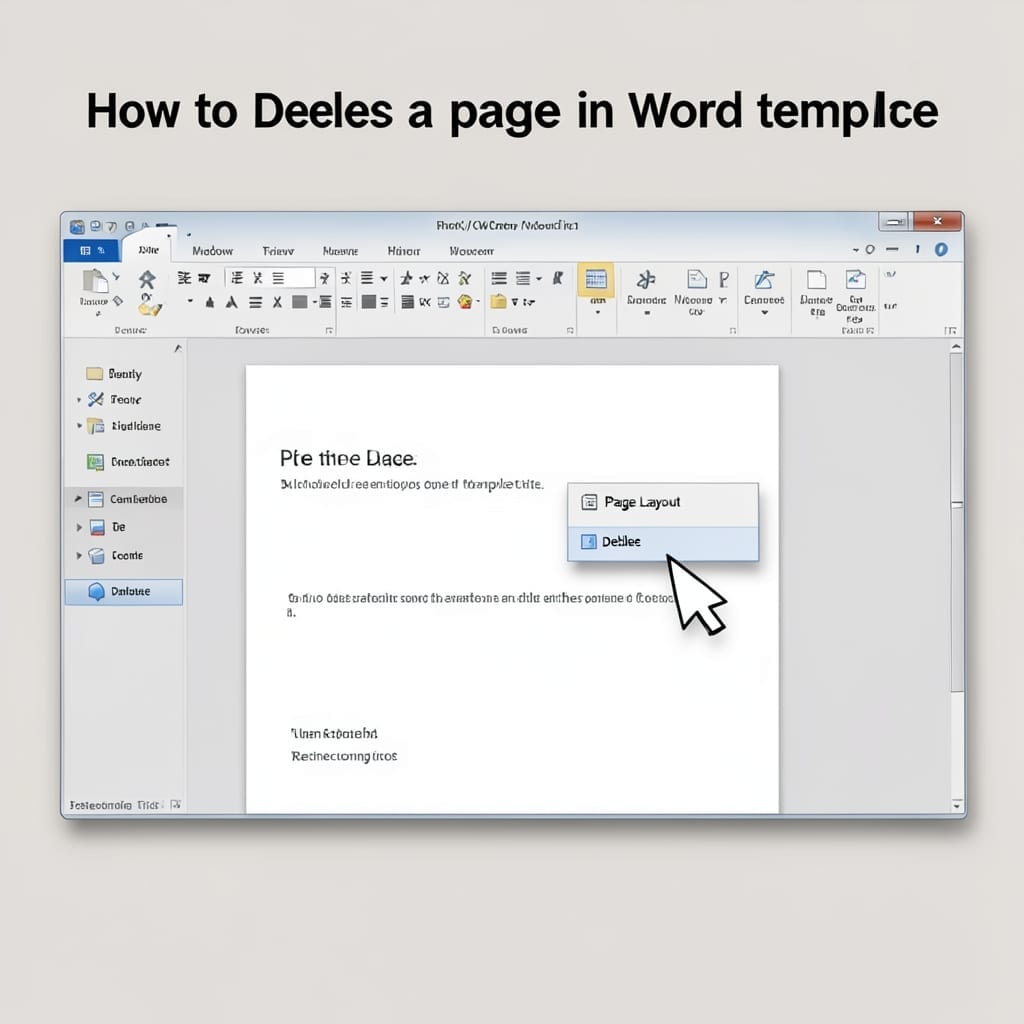1024x1024 pixels.
Task: Click the pinwheel icon above 'Sioiodre'
Action: pyautogui.click(x=646, y=280)
